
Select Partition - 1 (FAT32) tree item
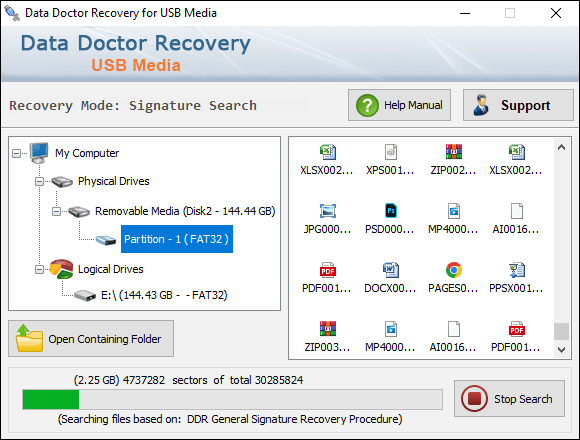pos(177,239)
